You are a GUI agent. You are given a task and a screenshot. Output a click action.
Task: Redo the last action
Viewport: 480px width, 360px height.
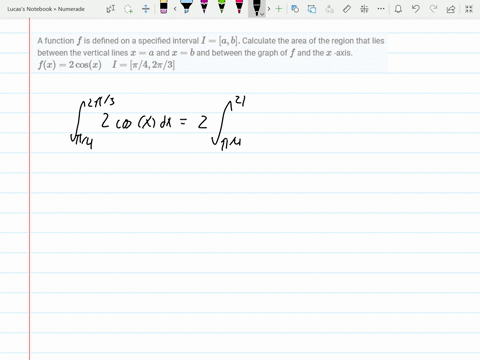[x=433, y=9]
